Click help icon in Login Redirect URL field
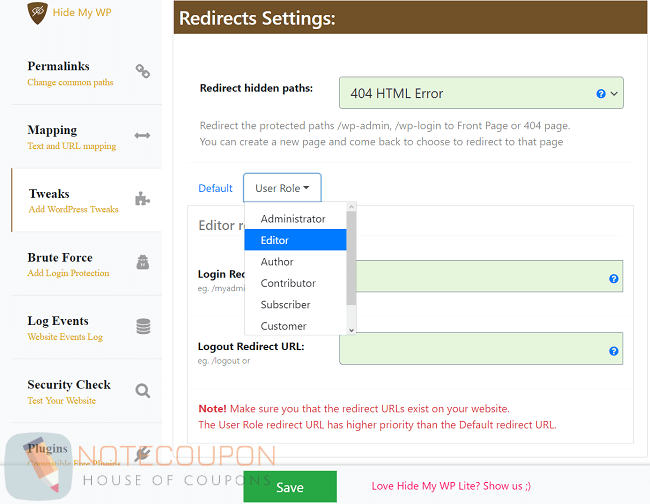This screenshot has height=504, width=650. [614, 279]
